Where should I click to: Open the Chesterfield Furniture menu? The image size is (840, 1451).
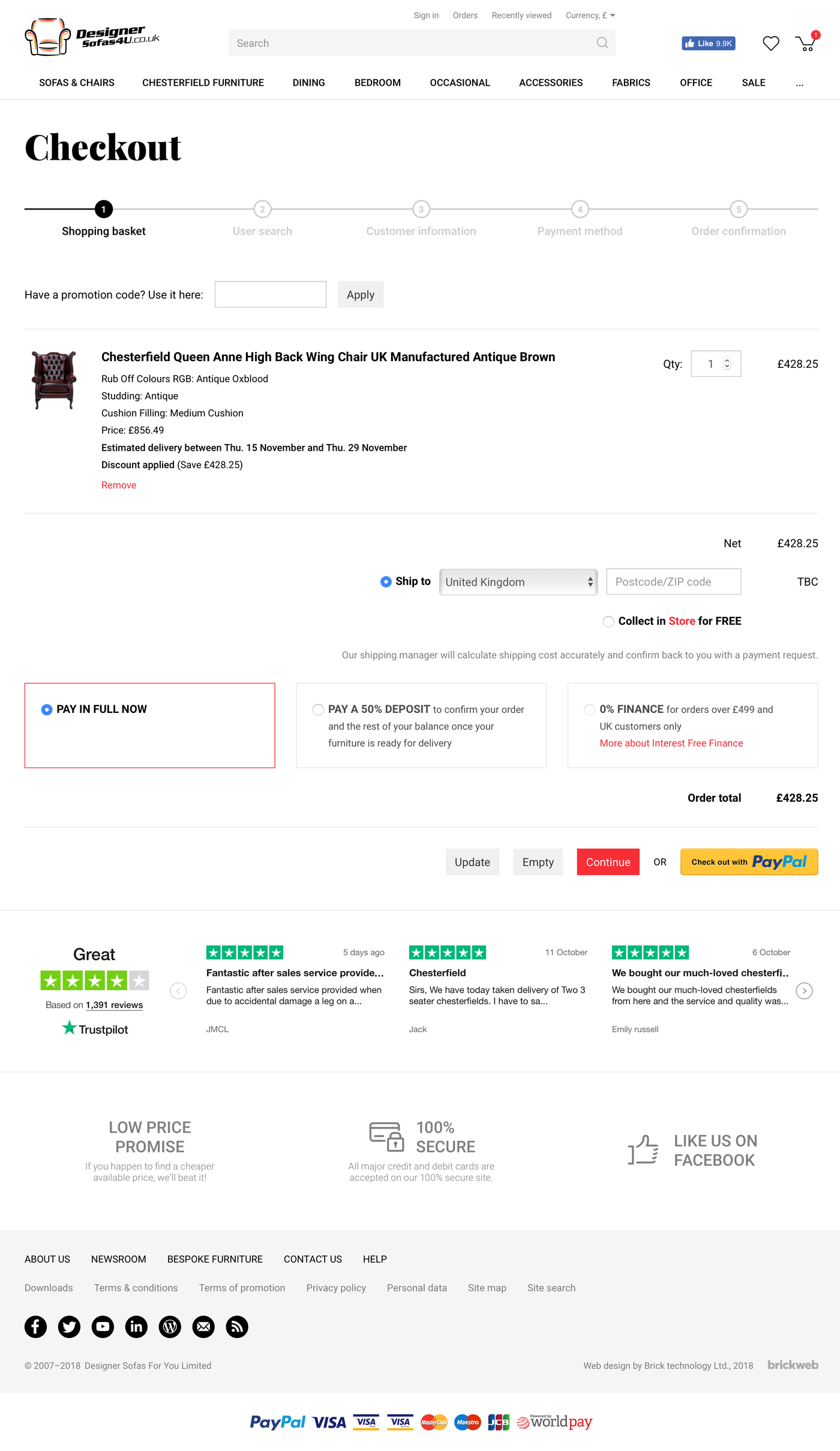point(203,83)
